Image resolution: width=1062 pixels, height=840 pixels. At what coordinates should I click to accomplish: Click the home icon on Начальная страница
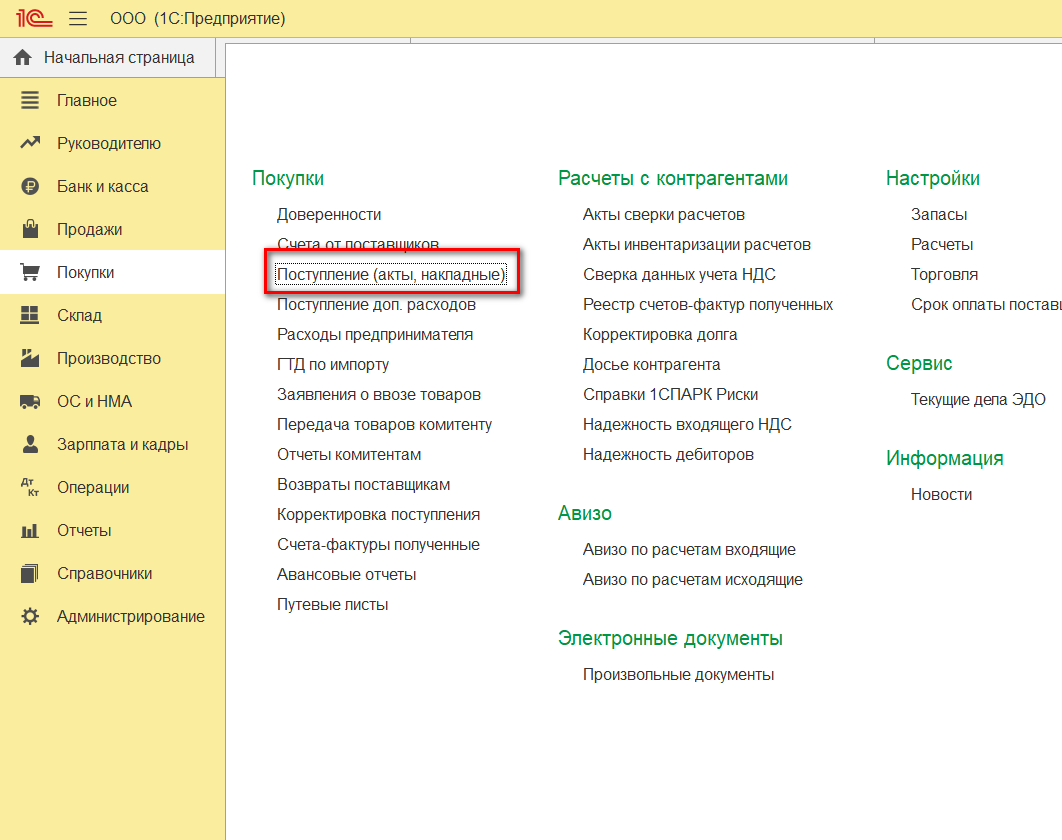(x=23, y=58)
